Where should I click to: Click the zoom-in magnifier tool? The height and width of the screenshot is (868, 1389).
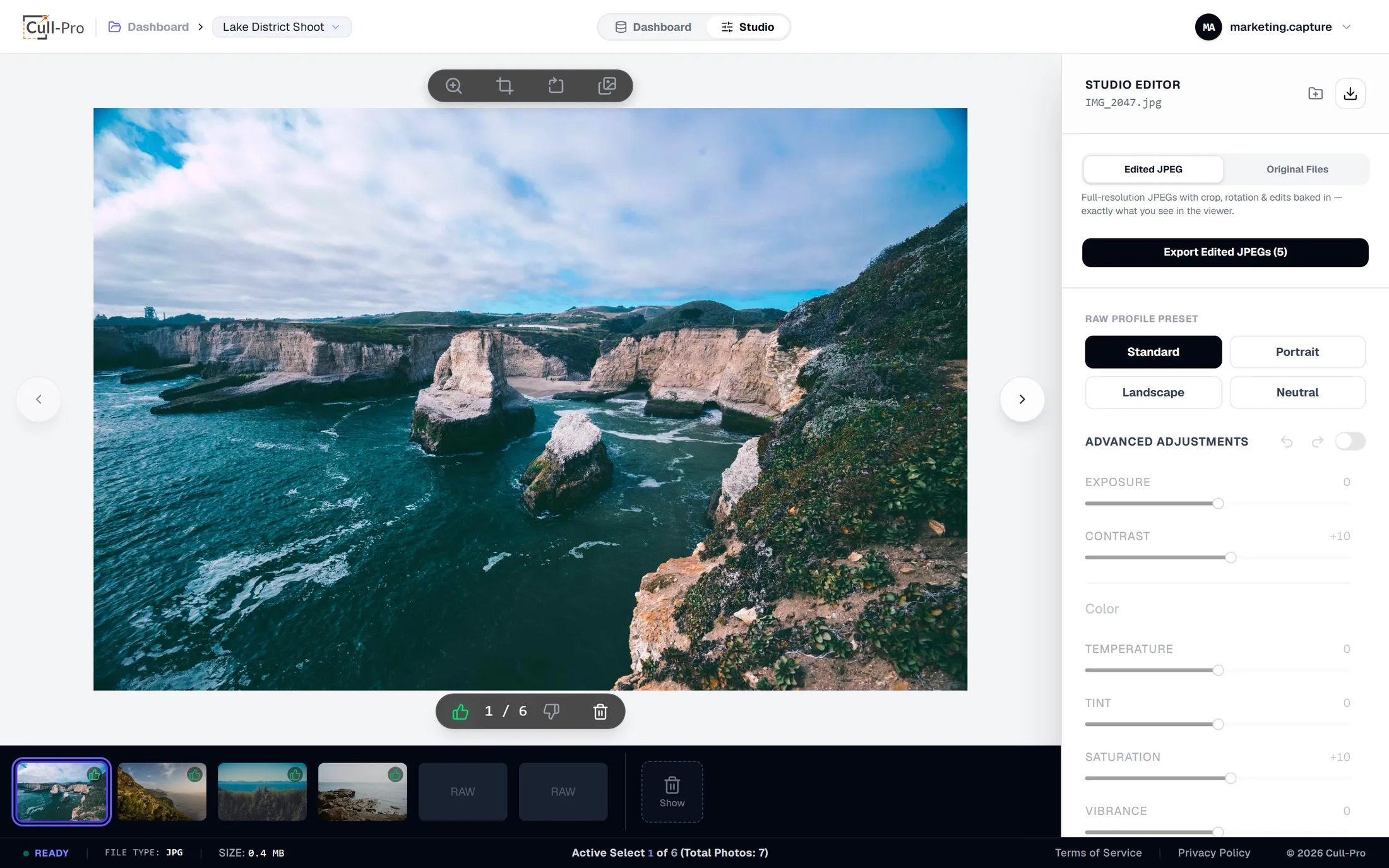coord(453,86)
